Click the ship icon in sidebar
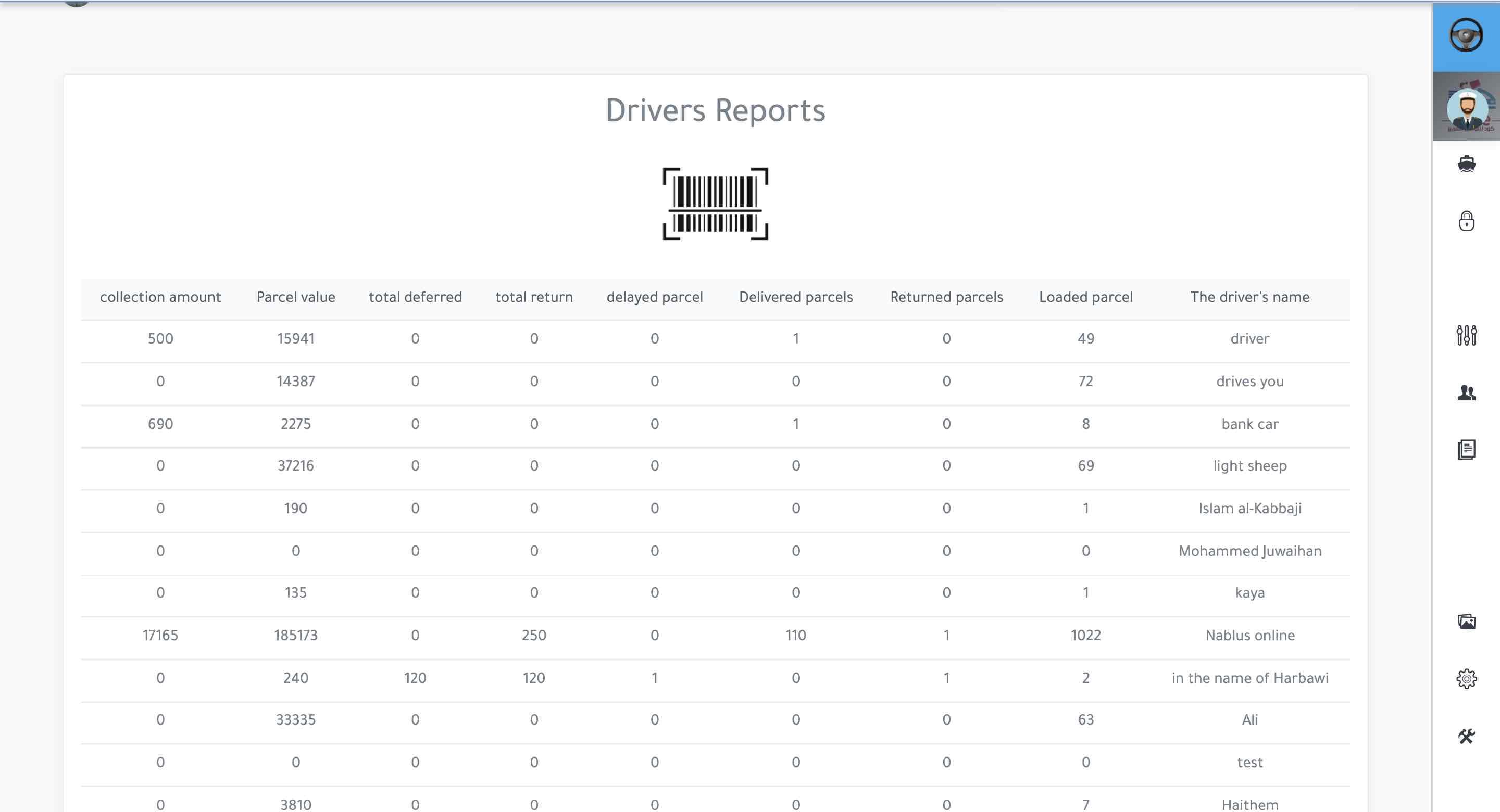1500x812 pixels. coord(1466,164)
